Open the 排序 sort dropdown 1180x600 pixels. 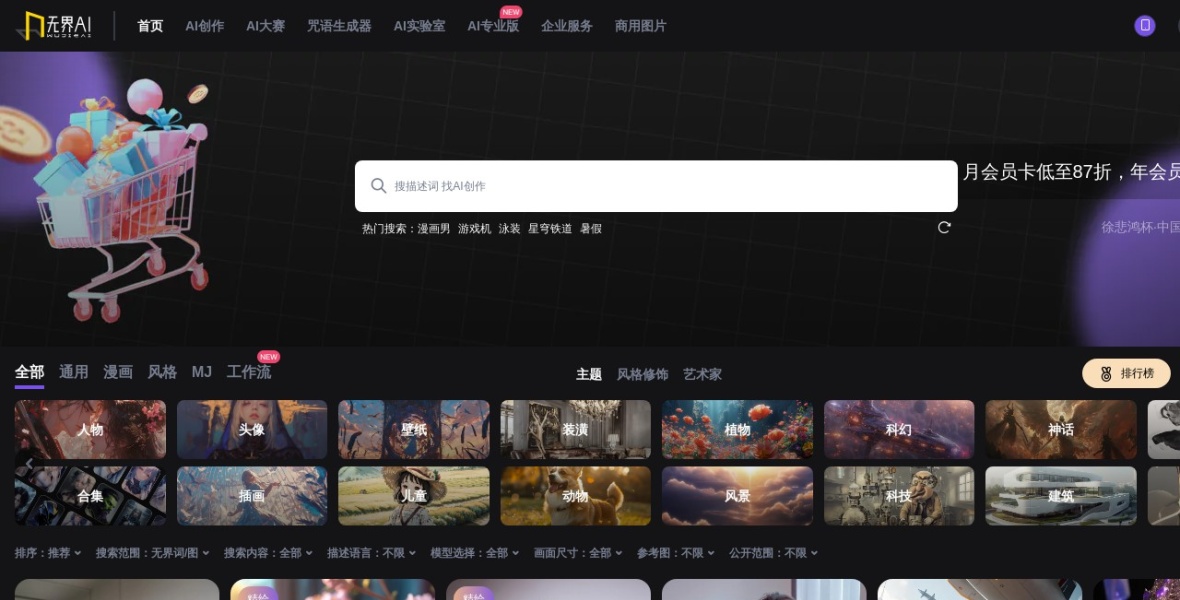click(x=47, y=551)
